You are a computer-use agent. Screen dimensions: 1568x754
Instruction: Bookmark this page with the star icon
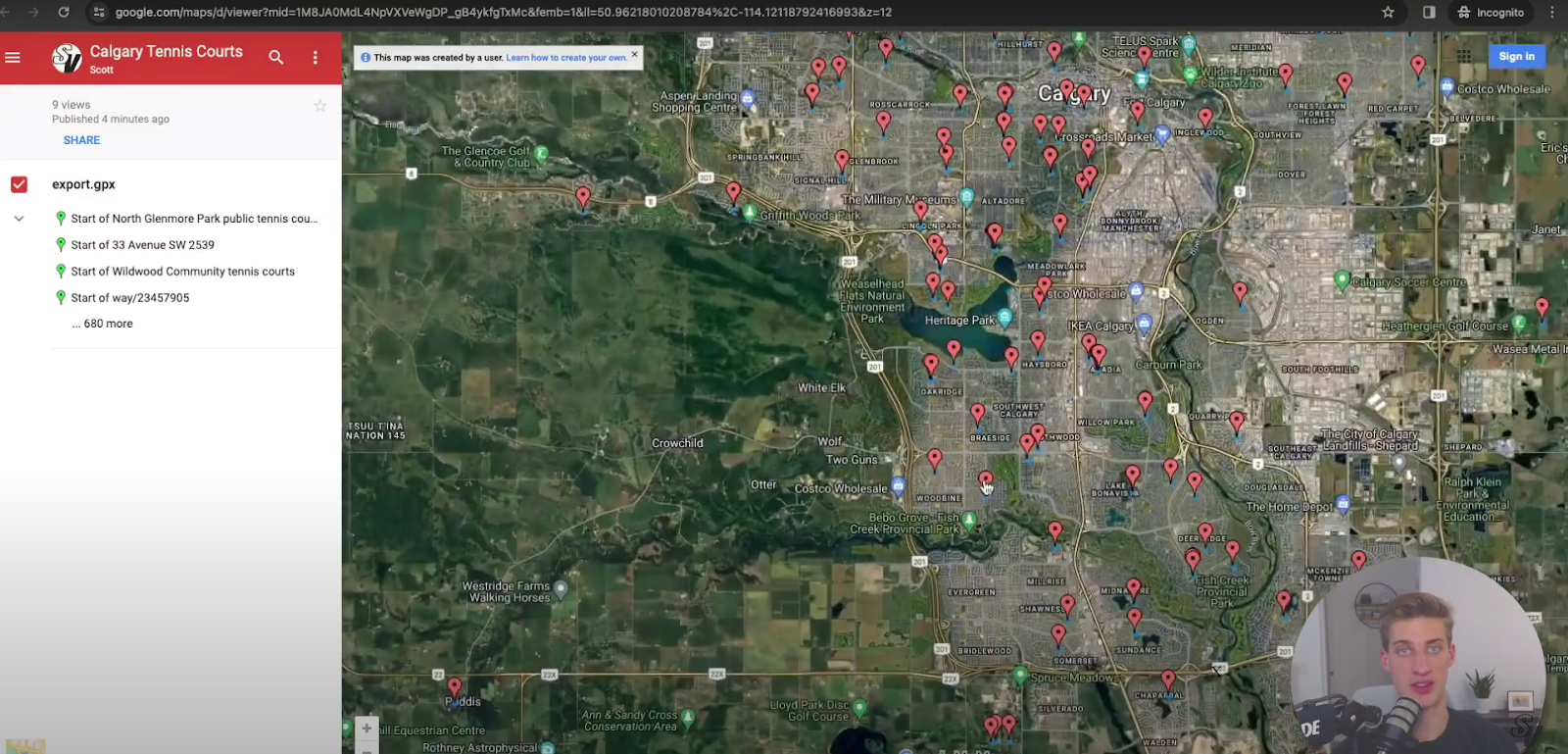pos(1388,12)
